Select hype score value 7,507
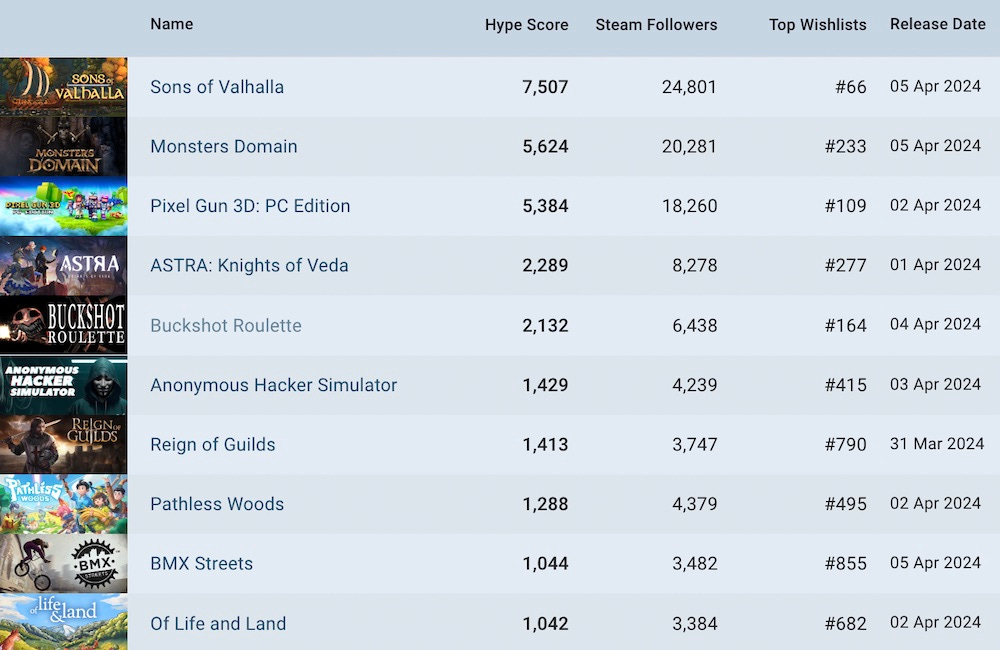Screen dimensions: 1000x650 pos(545,87)
